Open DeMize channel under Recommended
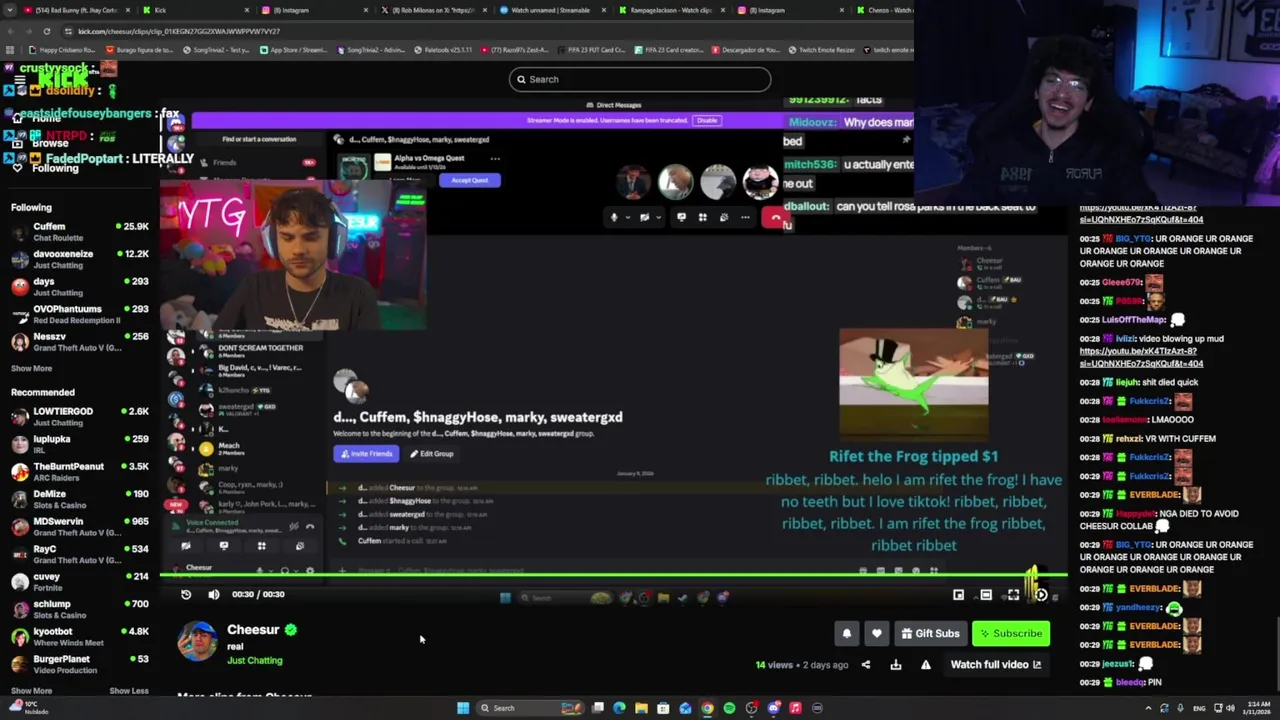Viewport: 1280px width, 720px height. (x=80, y=499)
